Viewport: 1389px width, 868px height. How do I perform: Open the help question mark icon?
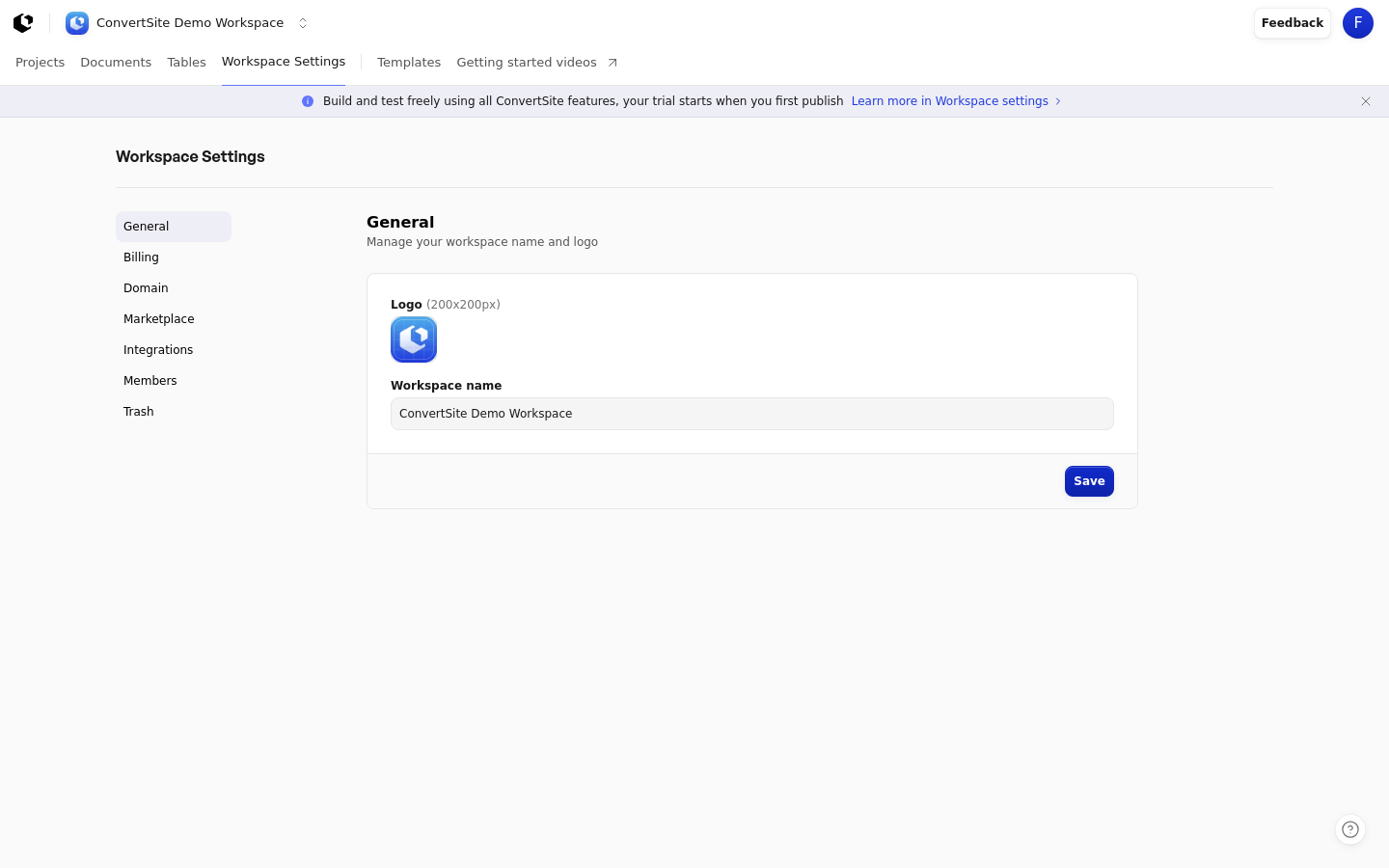point(1350,829)
